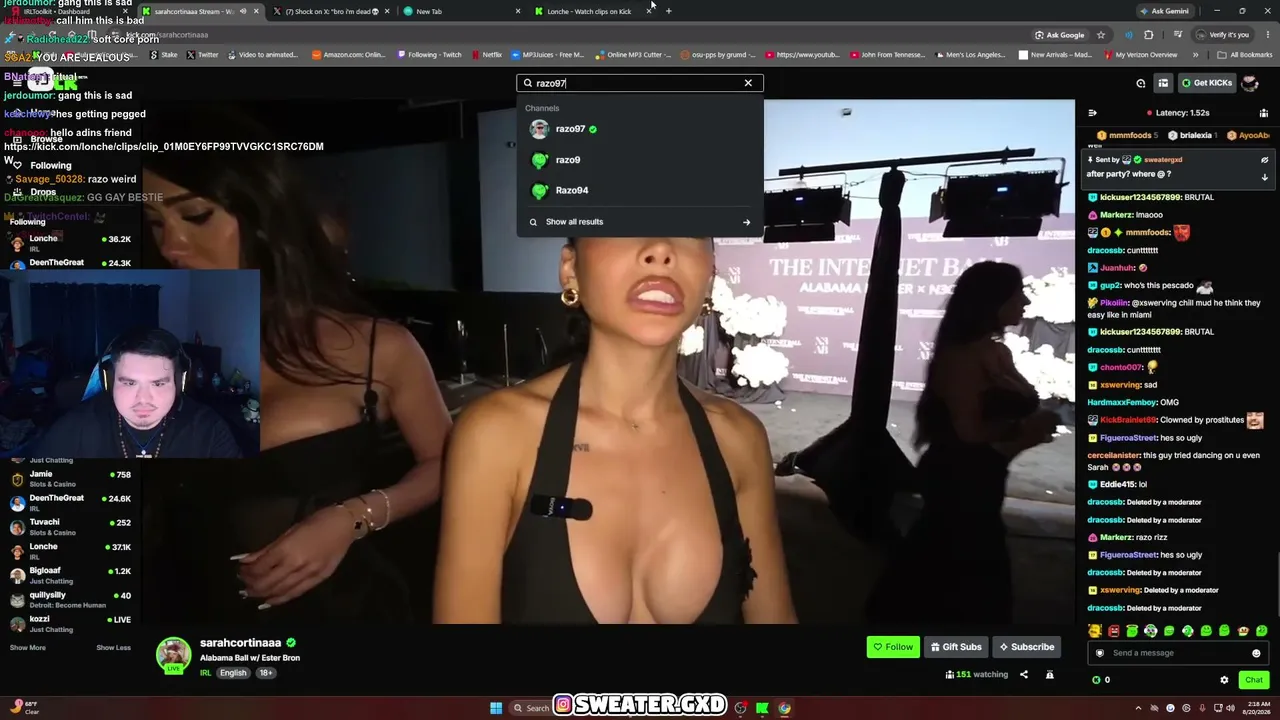Select the yellow emote in quick emote bar
The image size is (1280, 720).
pos(1095,631)
